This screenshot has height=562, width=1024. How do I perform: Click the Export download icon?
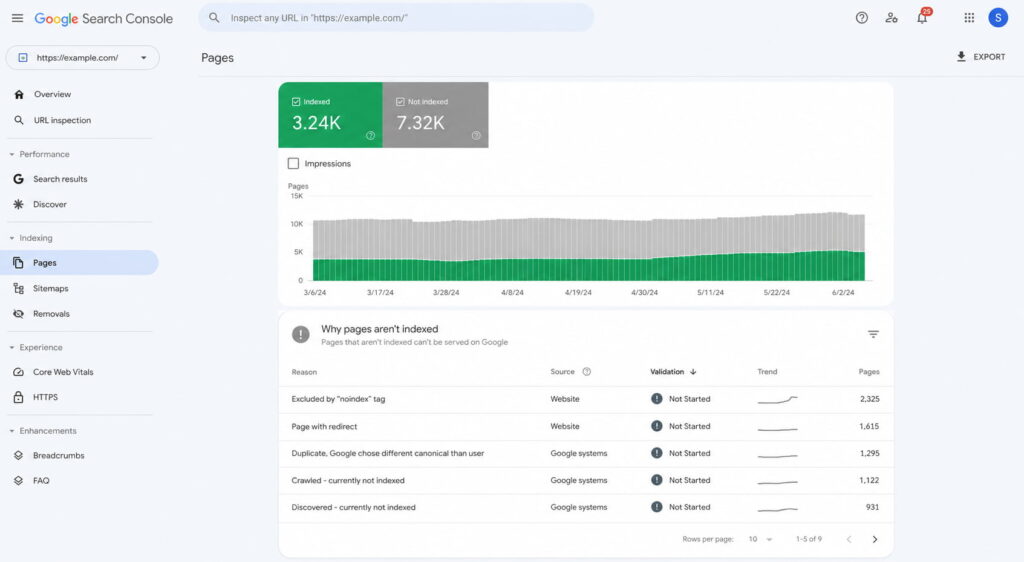click(x=961, y=57)
